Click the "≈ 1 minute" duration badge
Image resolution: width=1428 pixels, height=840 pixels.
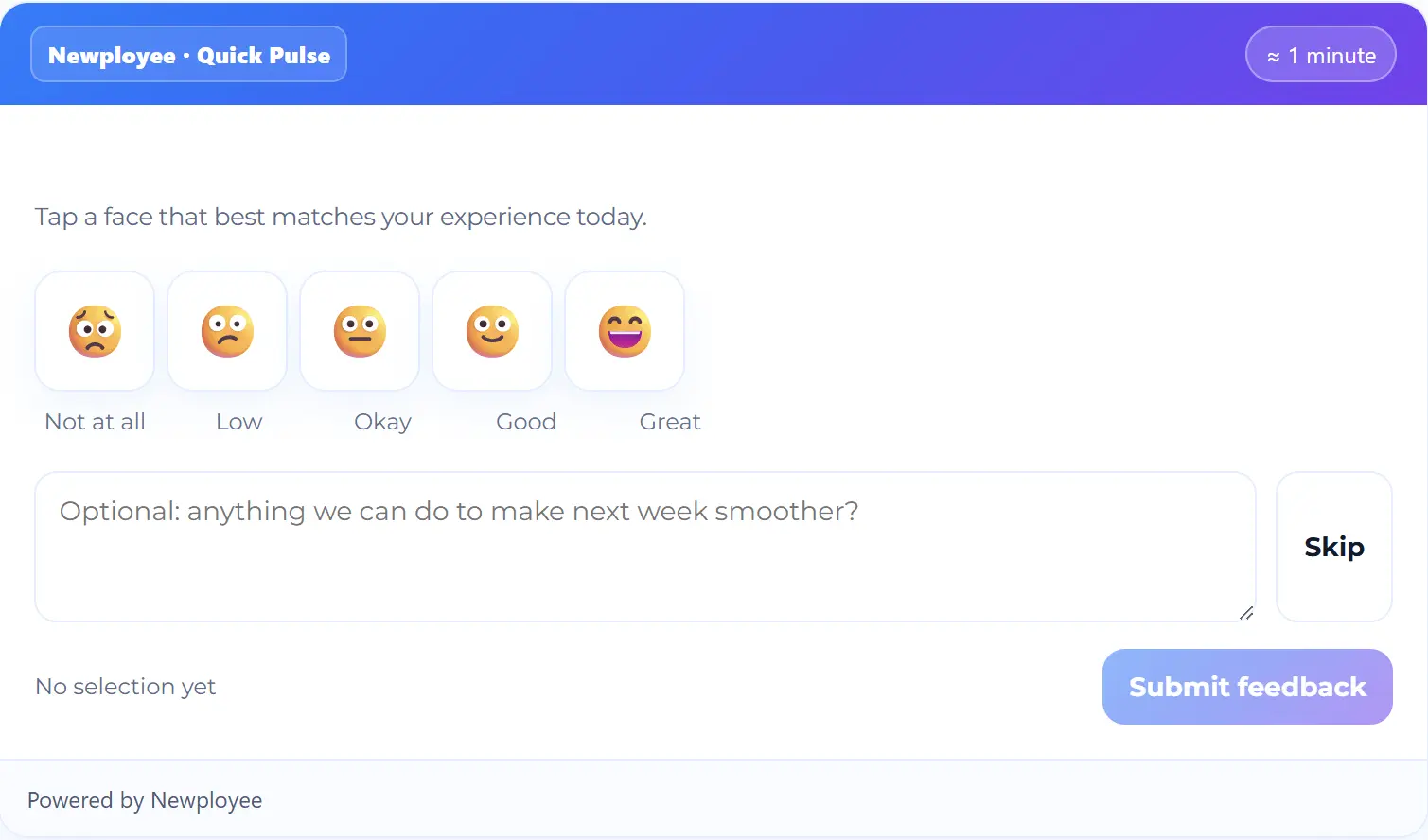[x=1320, y=54]
